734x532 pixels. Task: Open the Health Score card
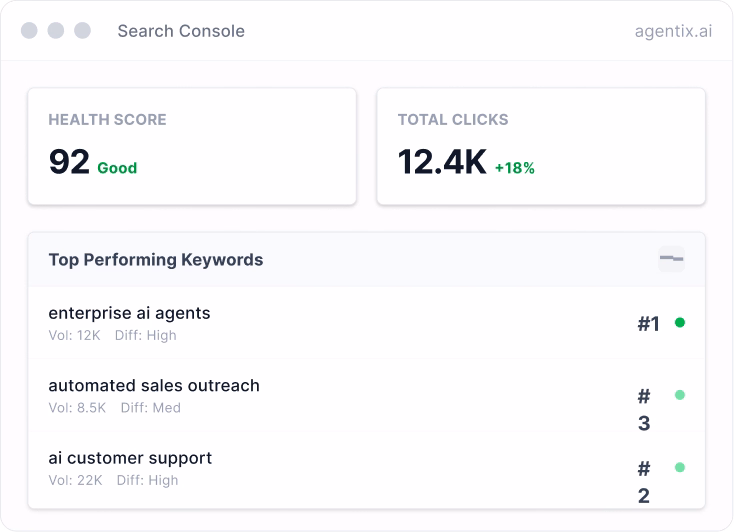click(192, 146)
